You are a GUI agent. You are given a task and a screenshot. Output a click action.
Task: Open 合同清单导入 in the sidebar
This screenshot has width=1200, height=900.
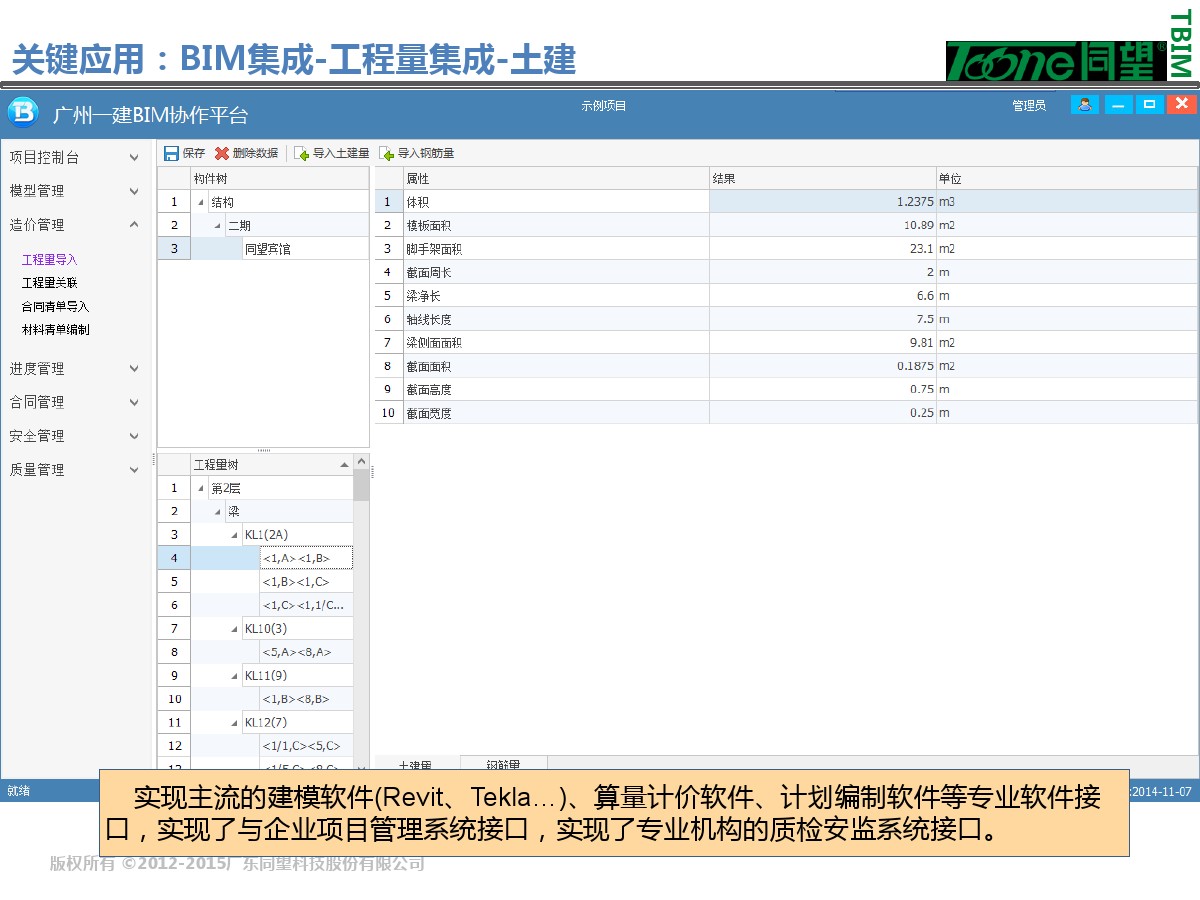pos(56,307)
